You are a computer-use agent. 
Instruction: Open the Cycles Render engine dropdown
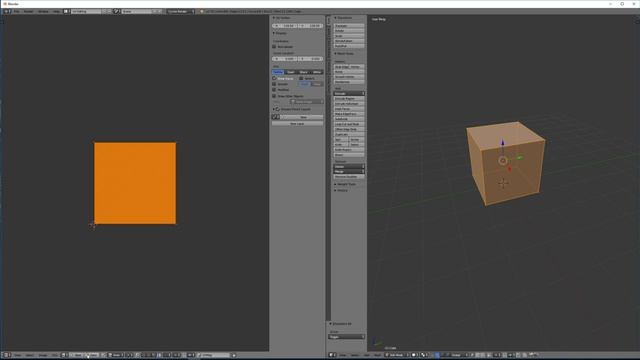(180, 11)
